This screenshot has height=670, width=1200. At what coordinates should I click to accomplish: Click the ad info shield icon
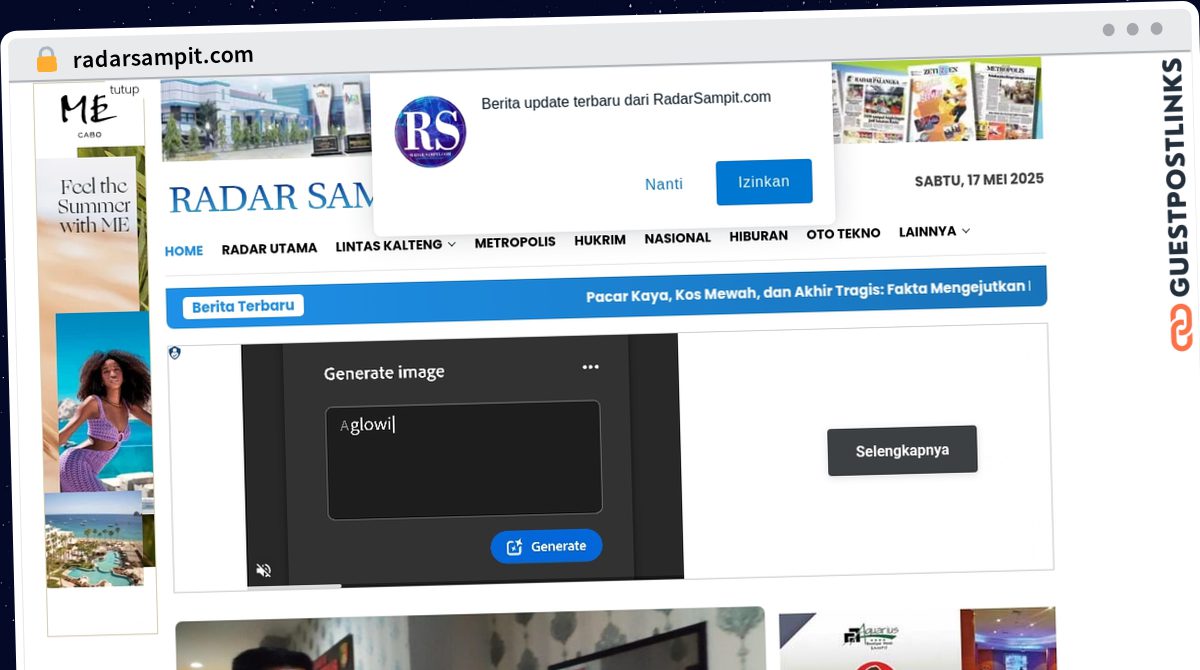[175, 353]
